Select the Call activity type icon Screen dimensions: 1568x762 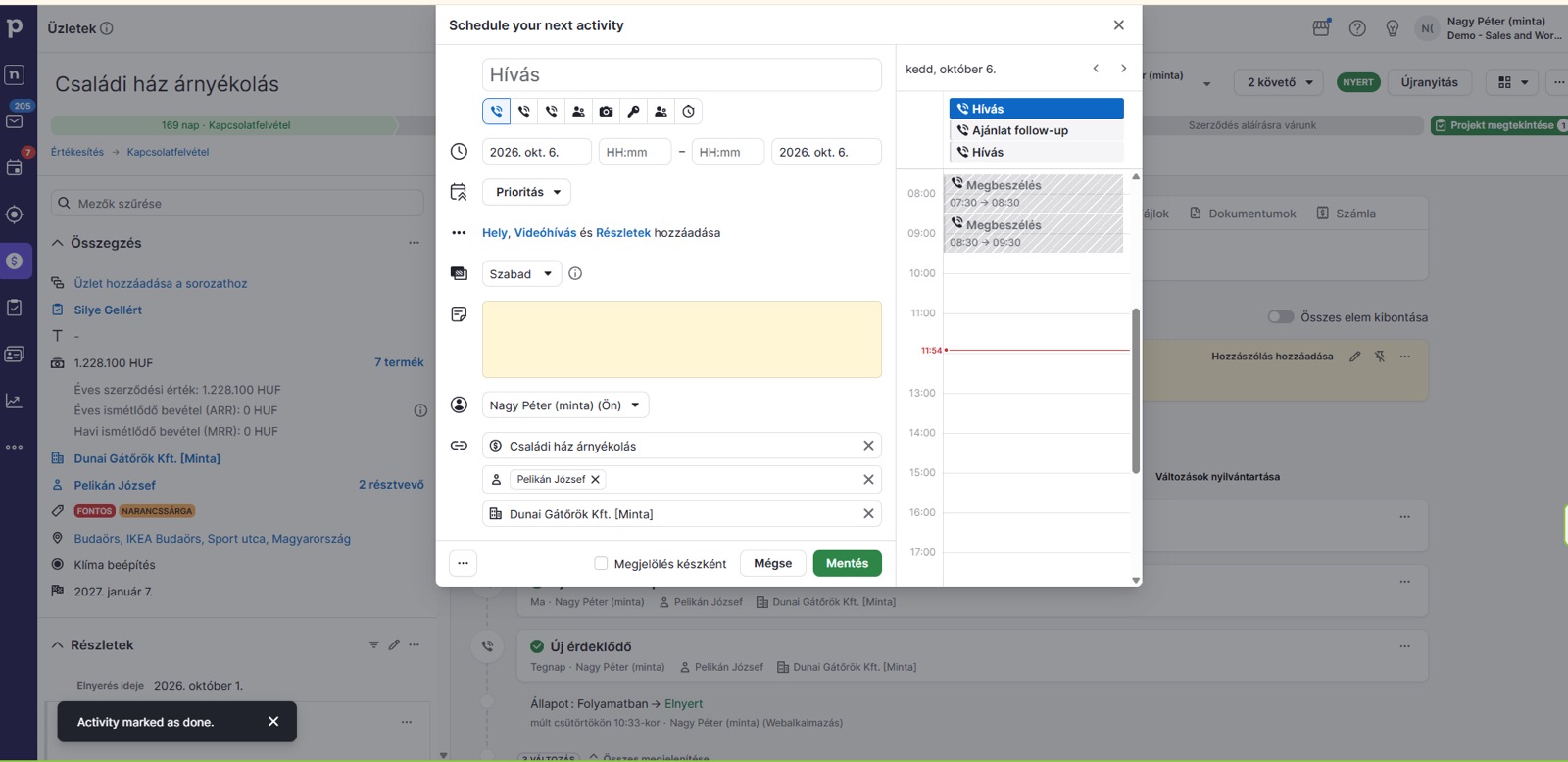[x=497, y=112]
